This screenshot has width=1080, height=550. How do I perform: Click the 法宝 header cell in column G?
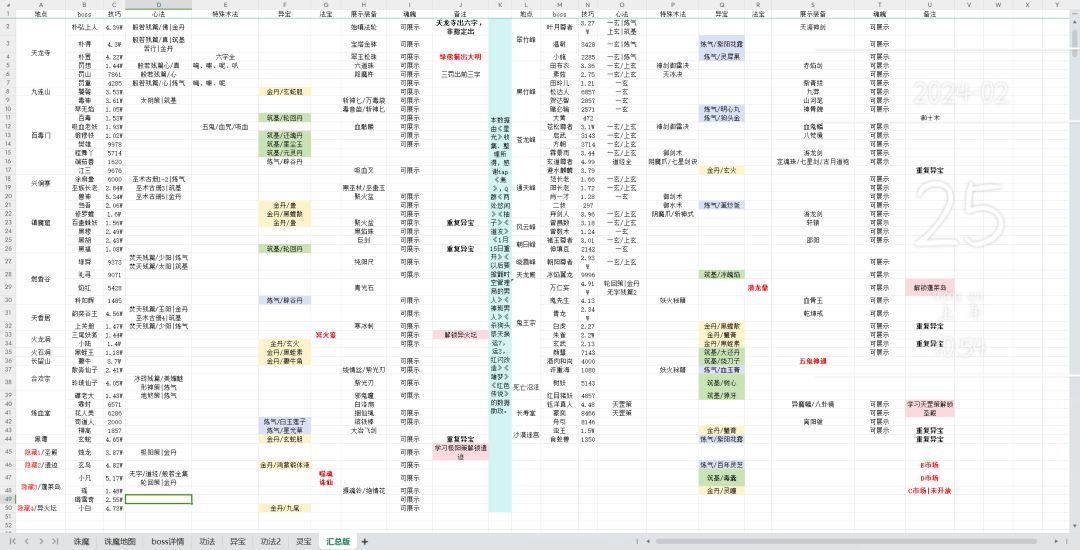point(326,14)
